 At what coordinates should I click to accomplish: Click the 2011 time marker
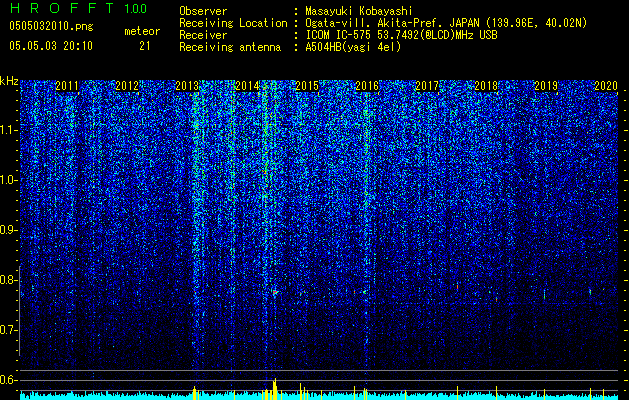click(x=67, y=85)
